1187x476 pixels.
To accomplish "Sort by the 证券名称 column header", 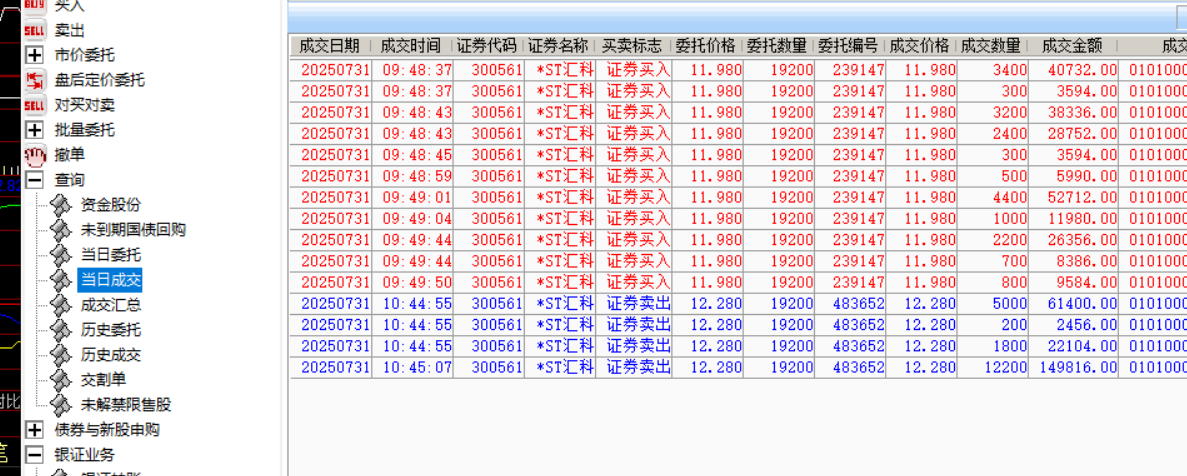I will tap(559, 45).
